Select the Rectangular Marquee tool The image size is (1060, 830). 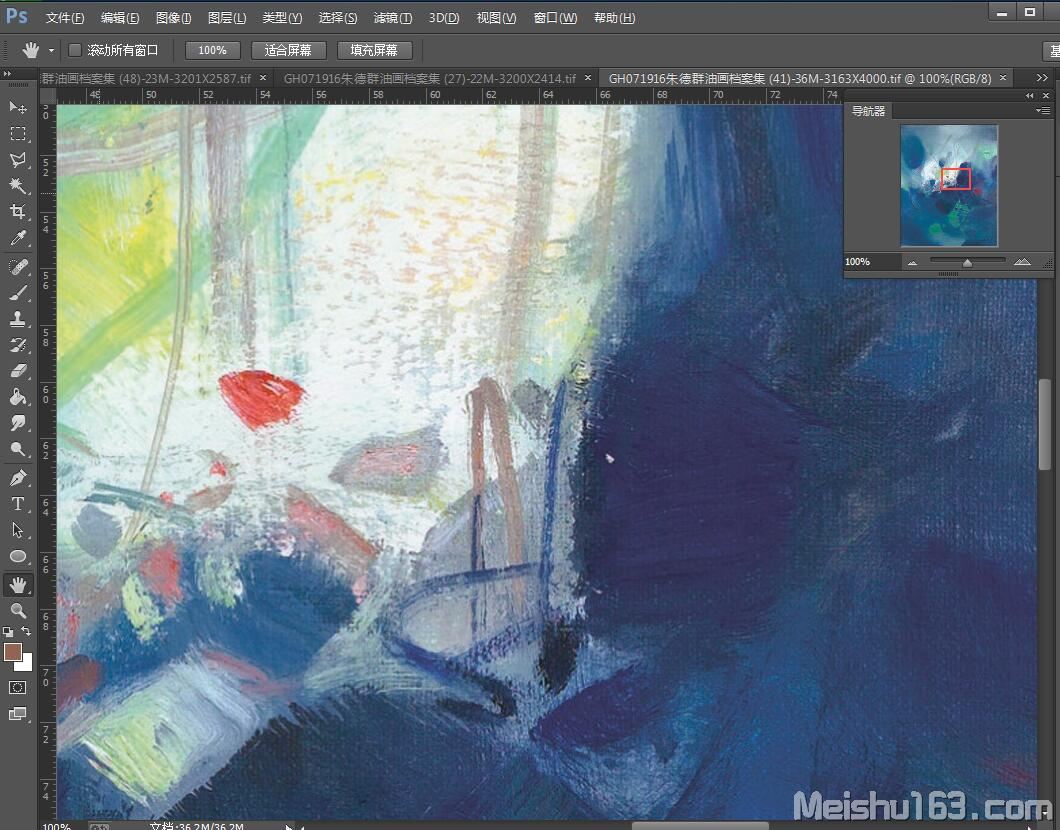coord(18,133)
